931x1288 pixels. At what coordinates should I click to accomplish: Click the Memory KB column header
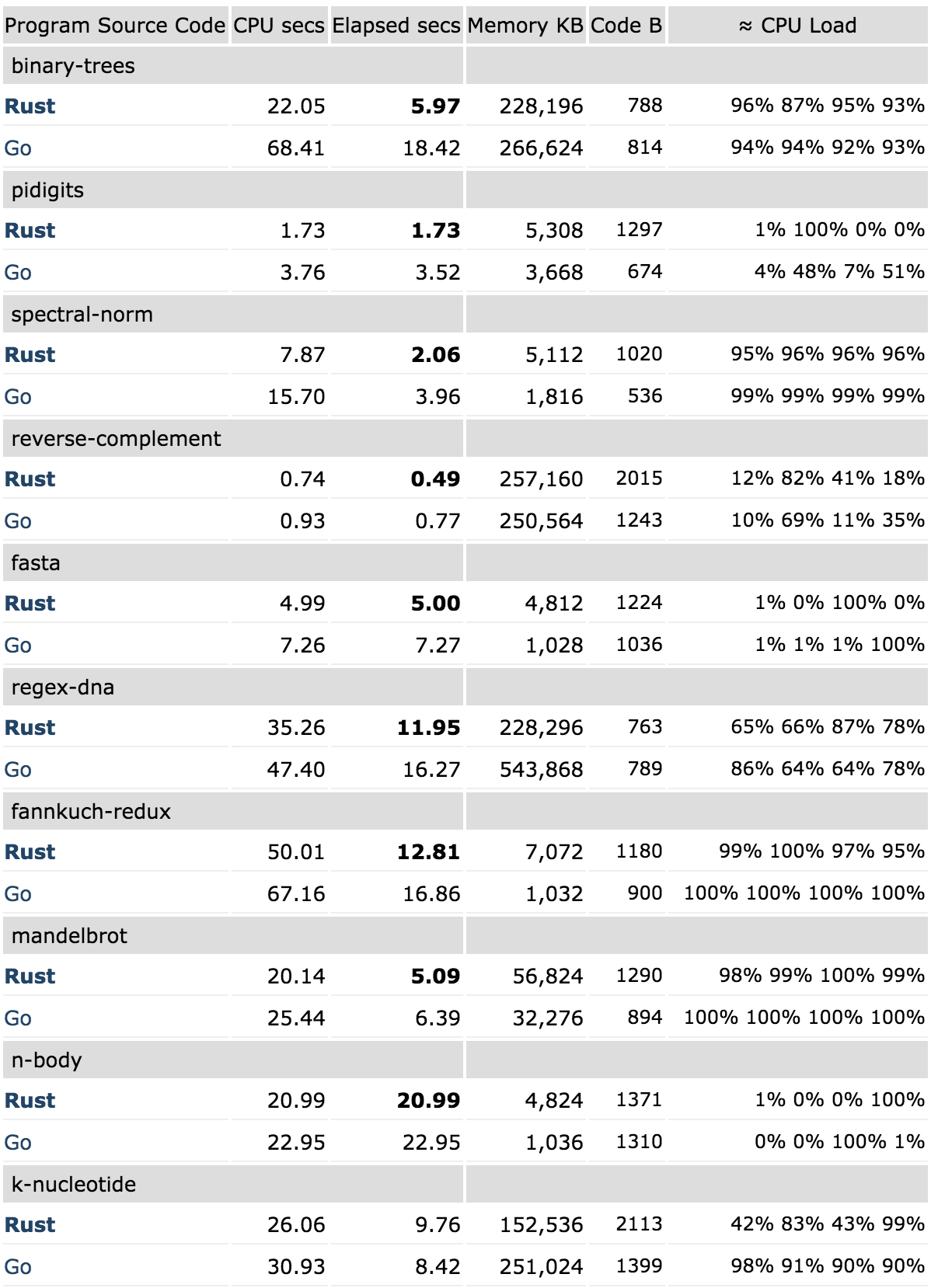(525, 26)
